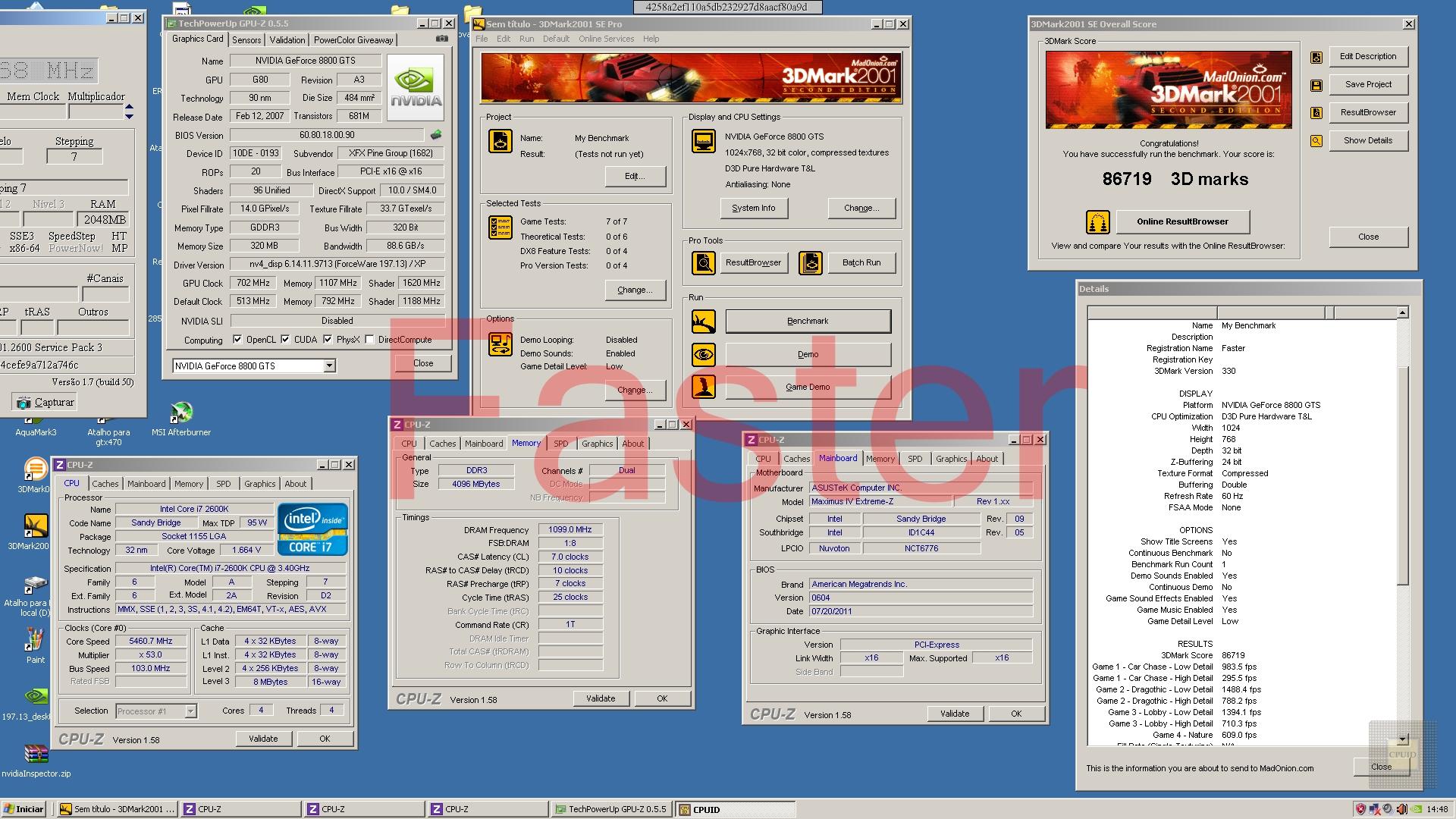Click the Demo eye icon
This screenshot has width=1456, height=819.
pyautogui.click(x=704, y=354)
